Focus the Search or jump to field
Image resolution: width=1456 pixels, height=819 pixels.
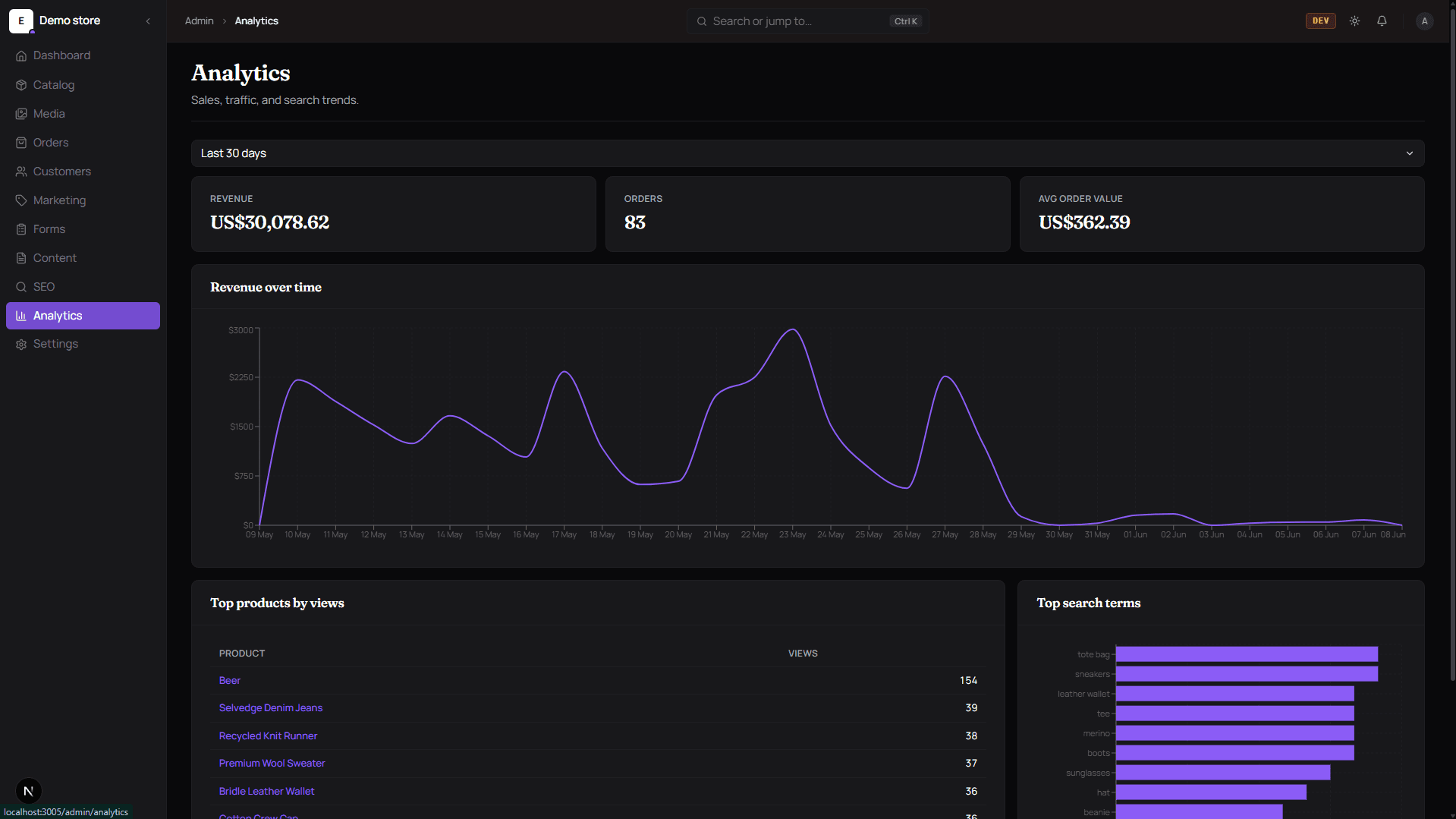808,21
